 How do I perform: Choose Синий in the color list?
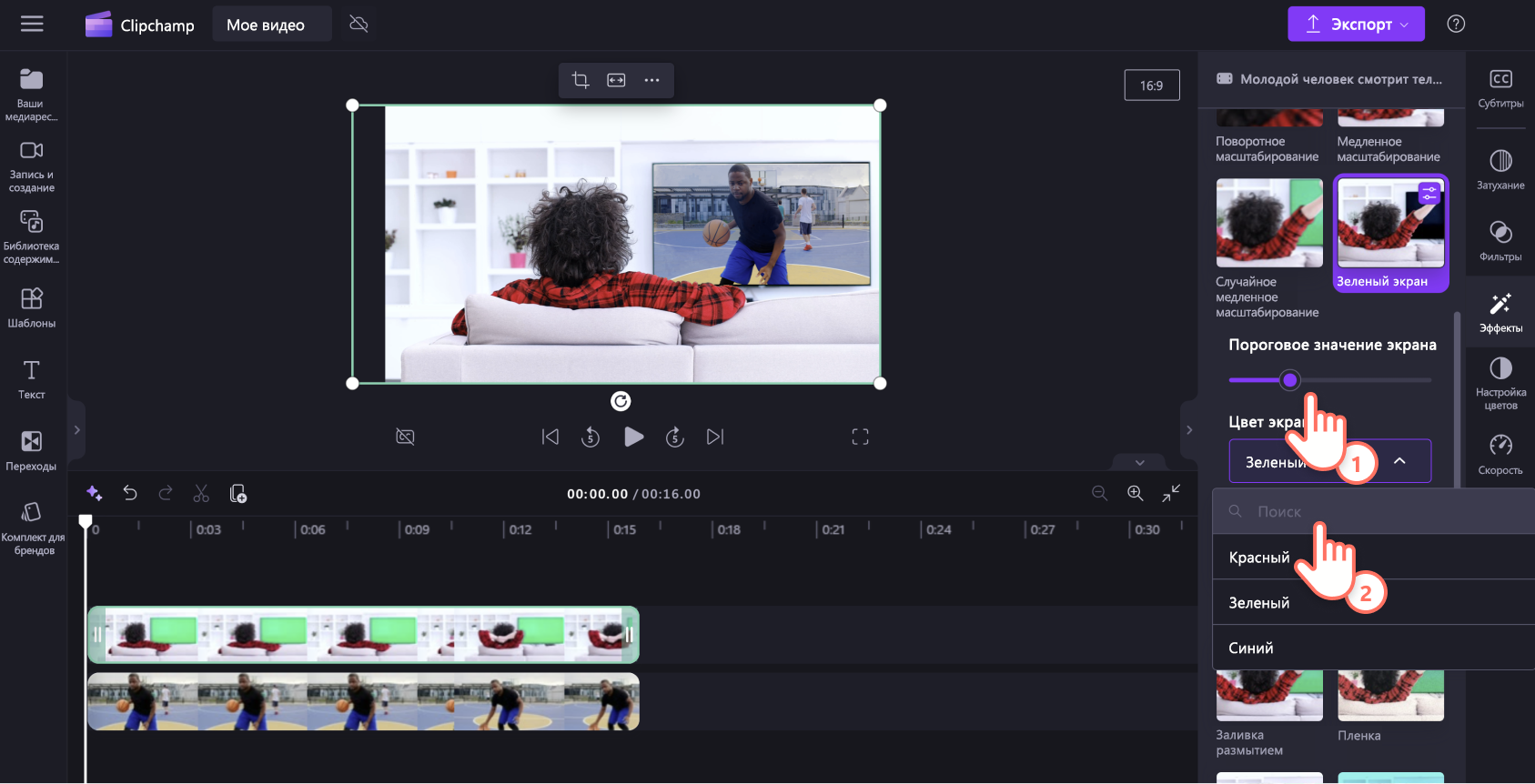click(1373, 648)
